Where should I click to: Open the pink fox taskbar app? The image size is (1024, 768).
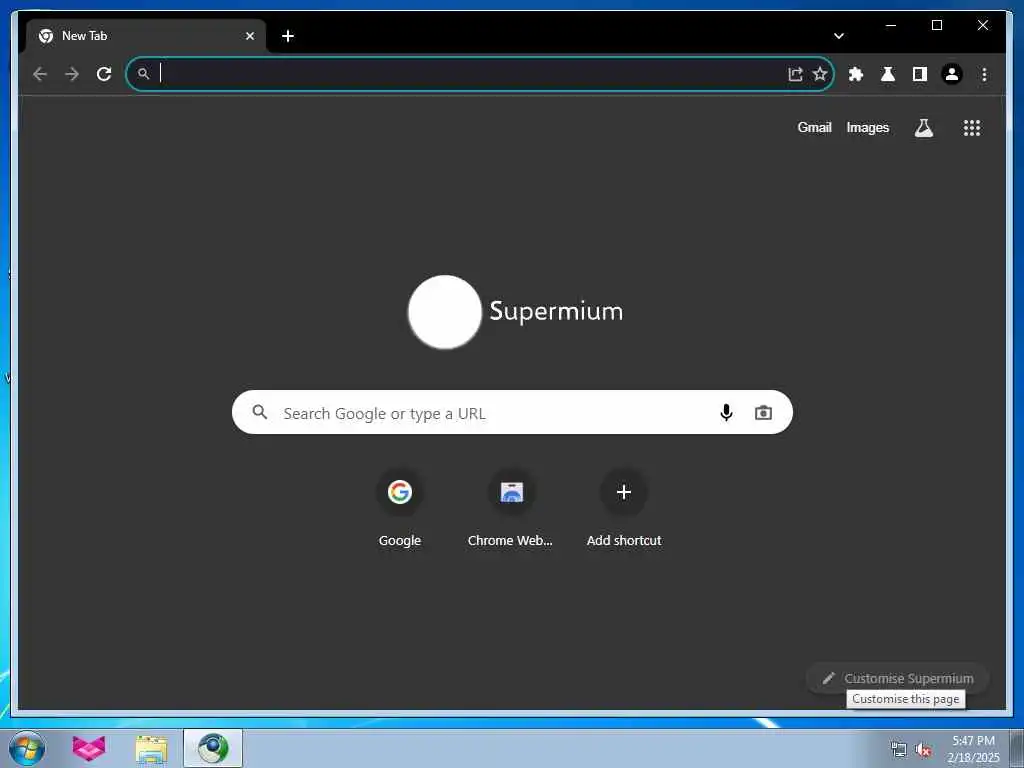[x=89, y=748]
